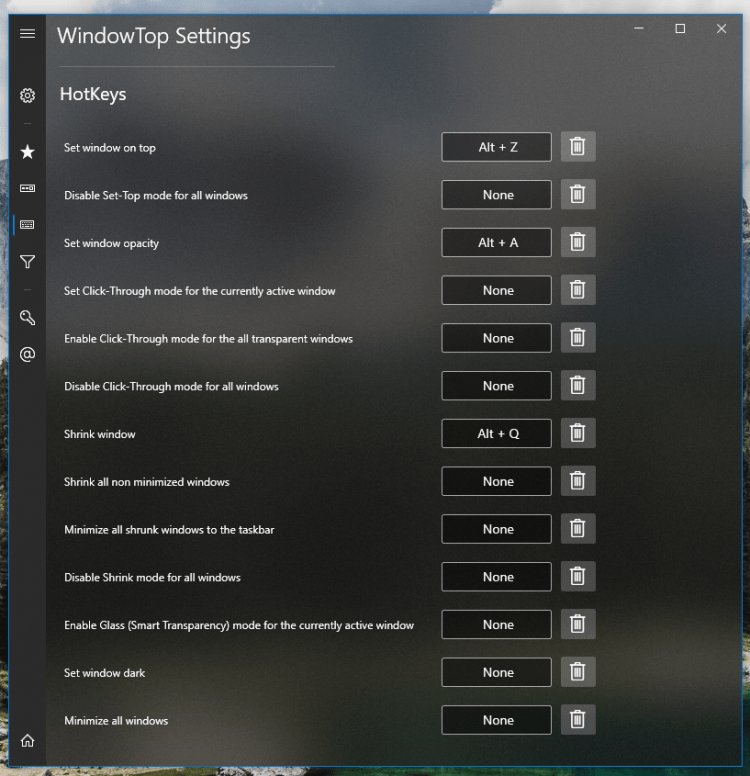Delete hotkey for Set window on top
The width and height of the screenshot is (750, 776).
tap(578, 146)
